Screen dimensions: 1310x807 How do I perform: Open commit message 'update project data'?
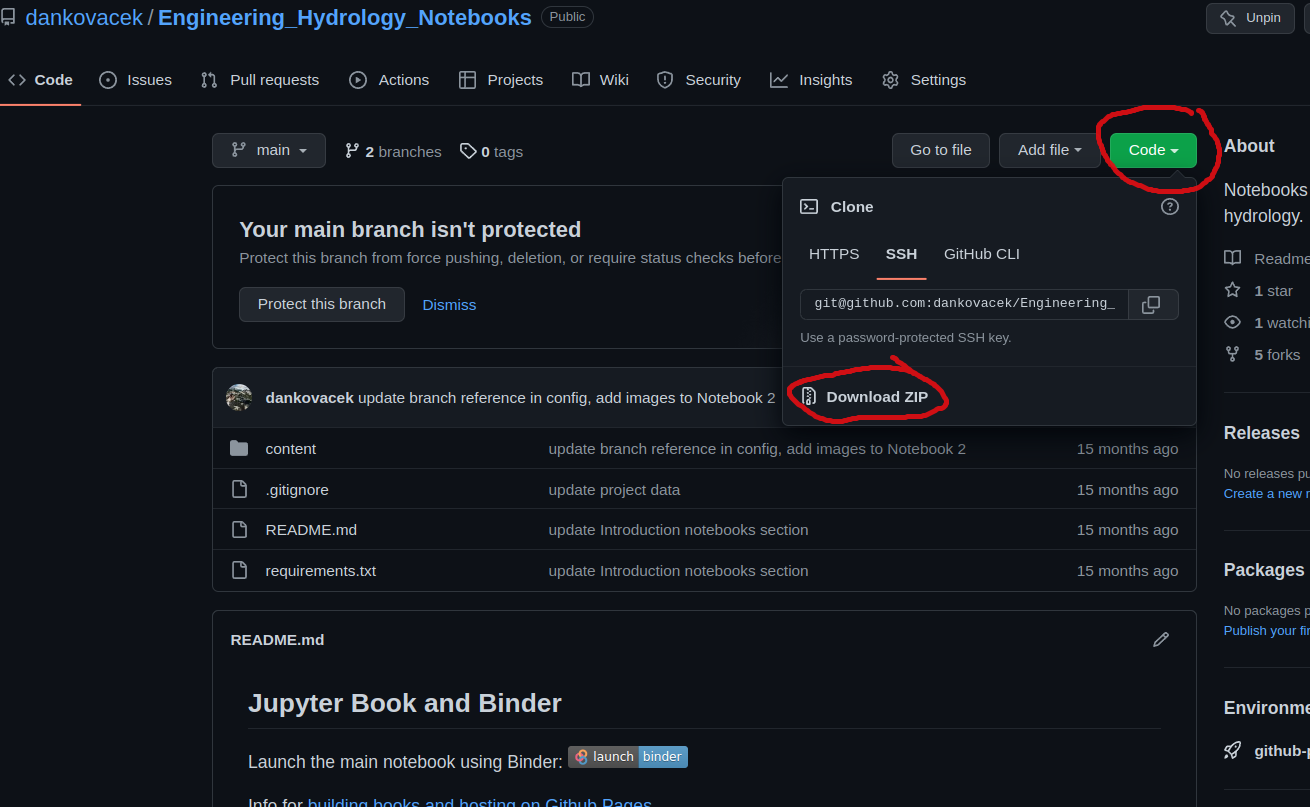click(x=614, y=490)
